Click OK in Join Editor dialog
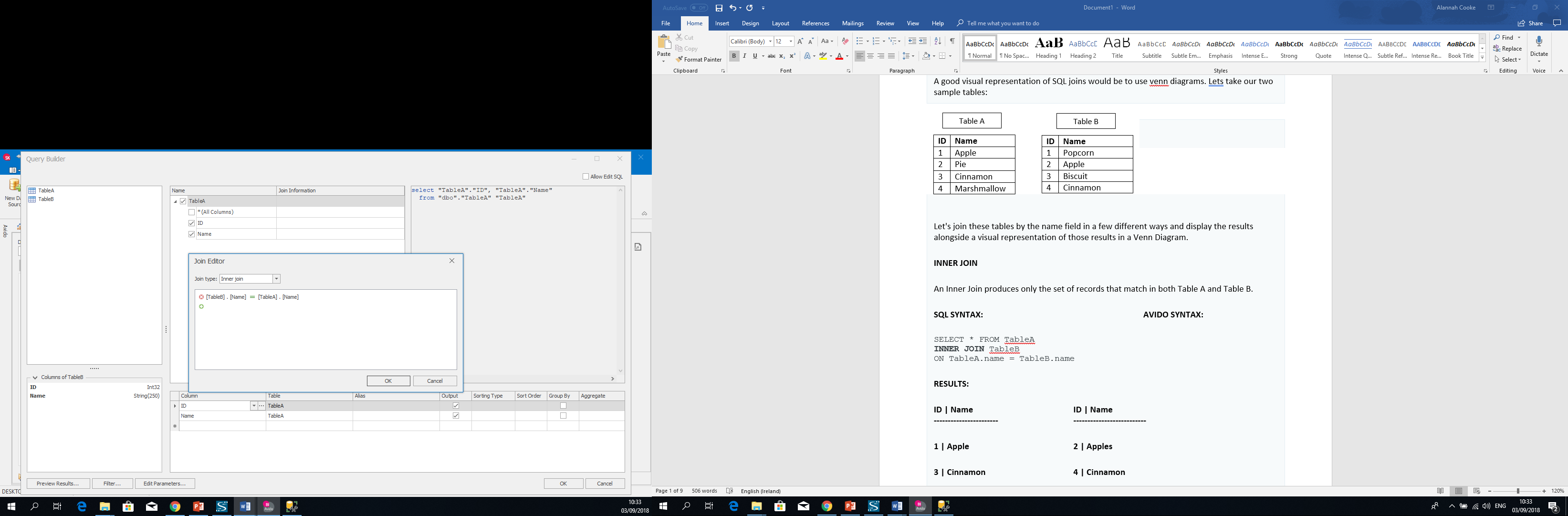 pos(388,381)
